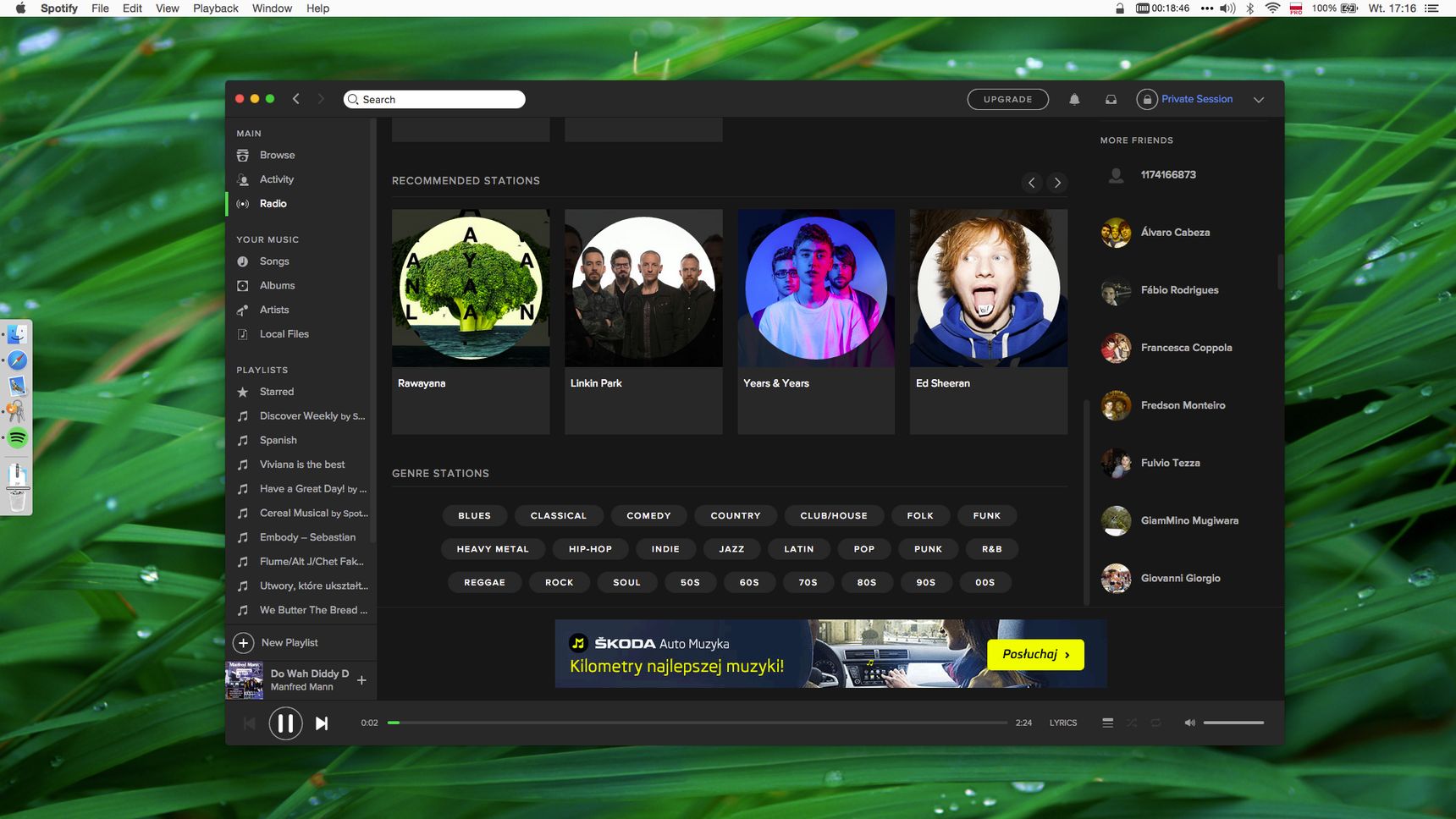Open the Starred playlist
This screenshot has height=819, width=1456.
(x=276, y=392)
